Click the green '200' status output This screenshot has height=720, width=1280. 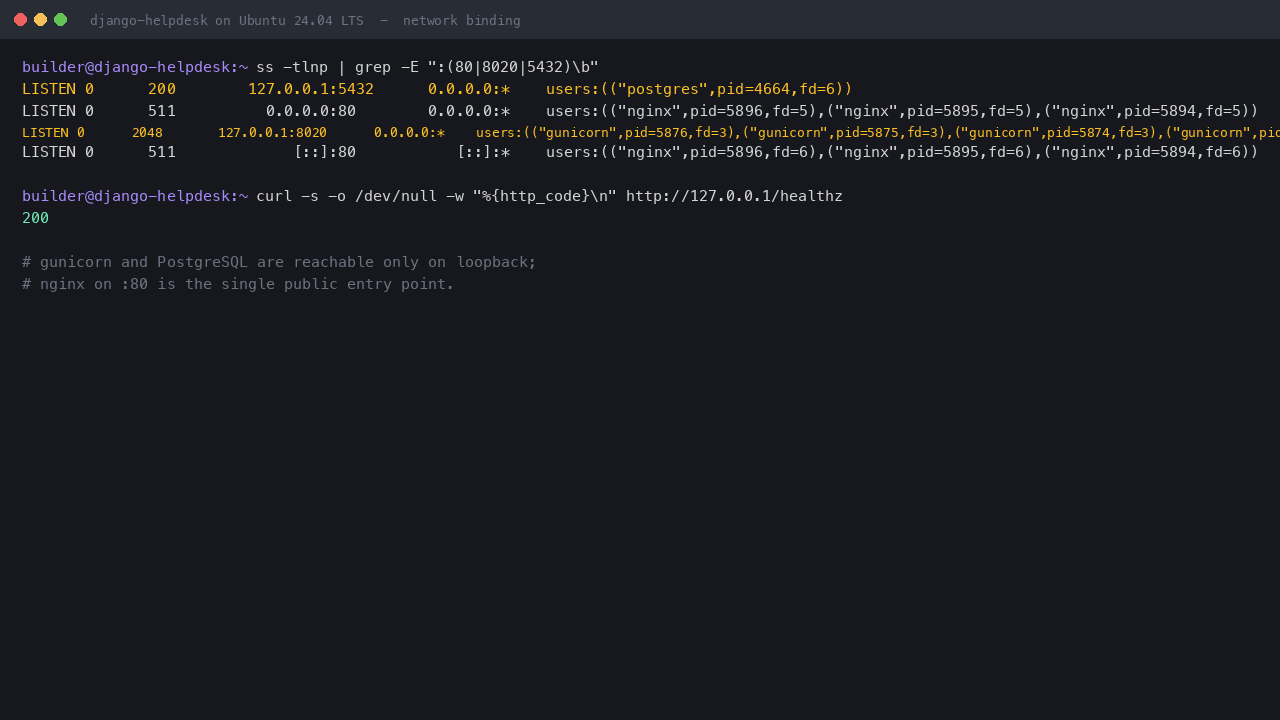pos(35,218)
